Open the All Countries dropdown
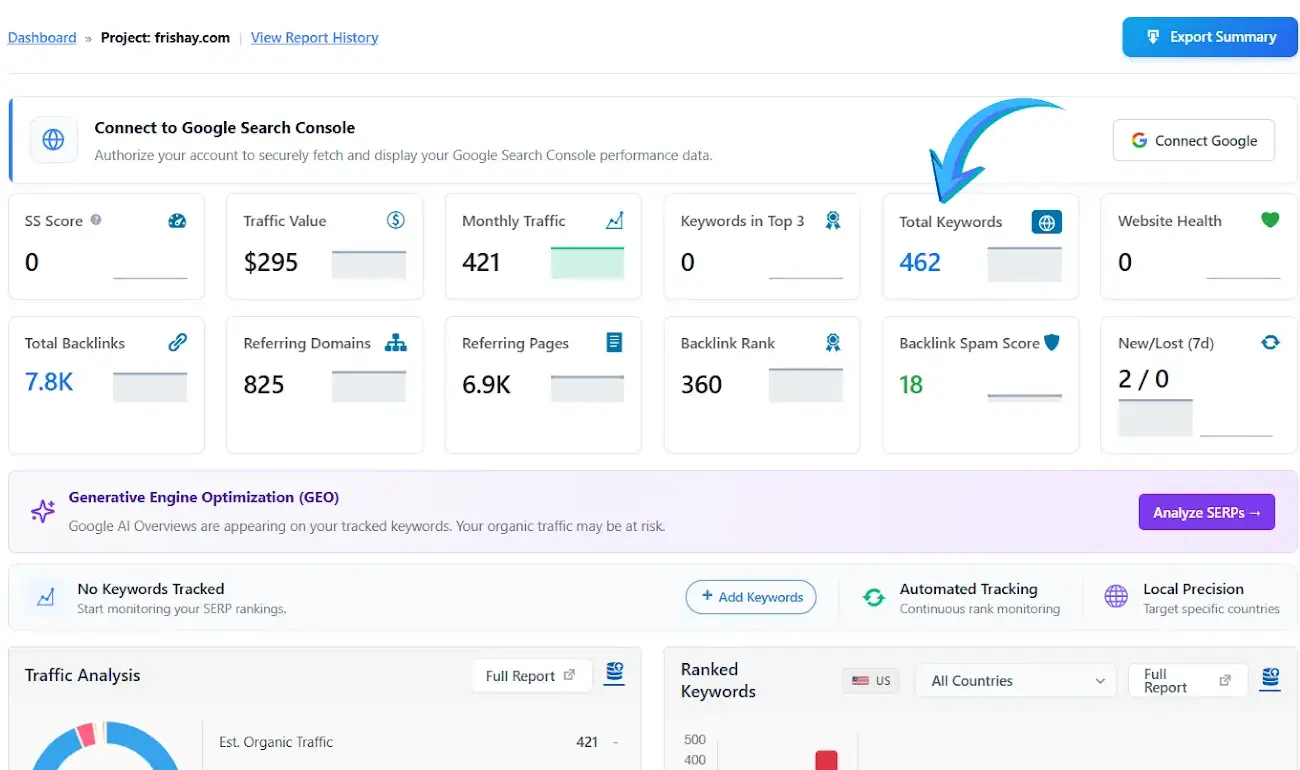 [1016, 681]
